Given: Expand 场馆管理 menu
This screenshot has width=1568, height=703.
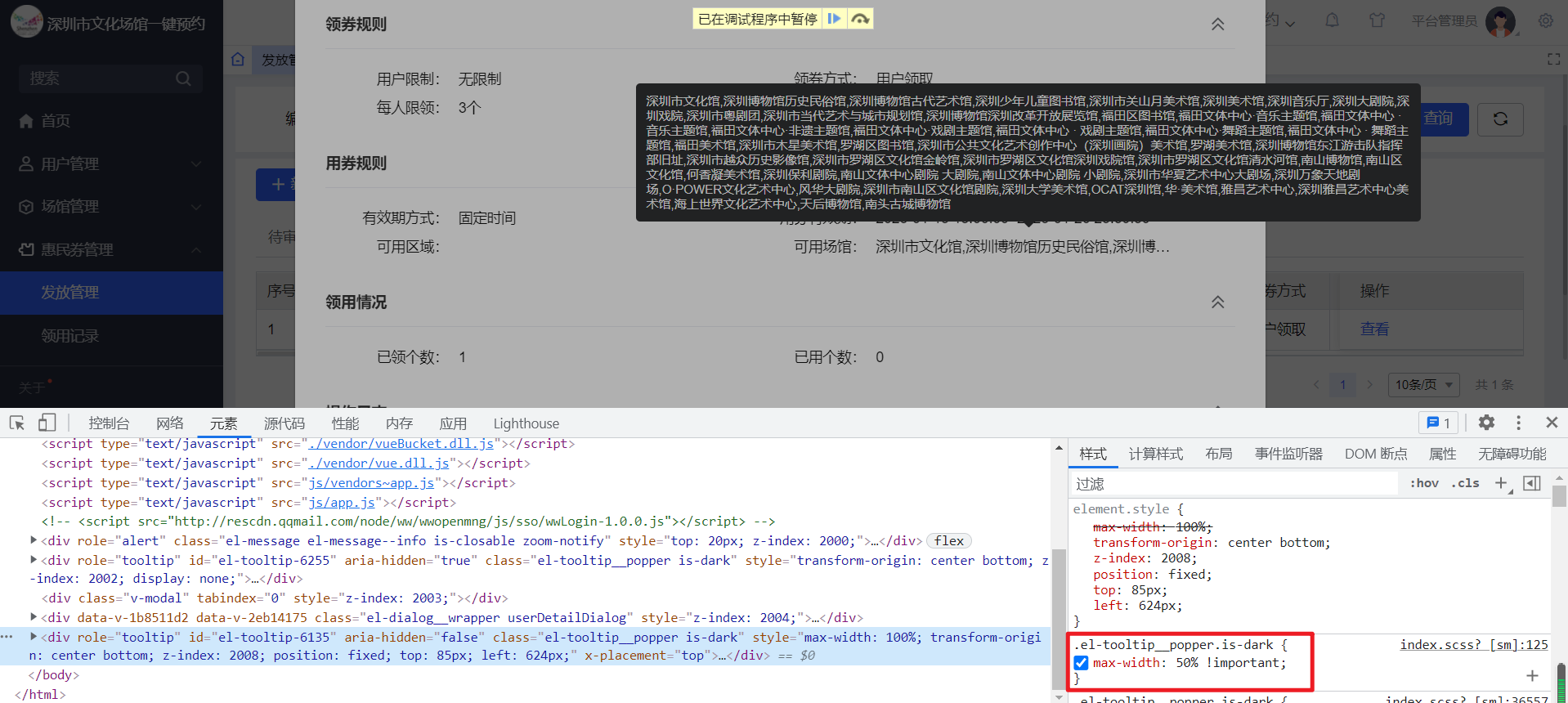Looking at the screenshot, I should 111,207.
